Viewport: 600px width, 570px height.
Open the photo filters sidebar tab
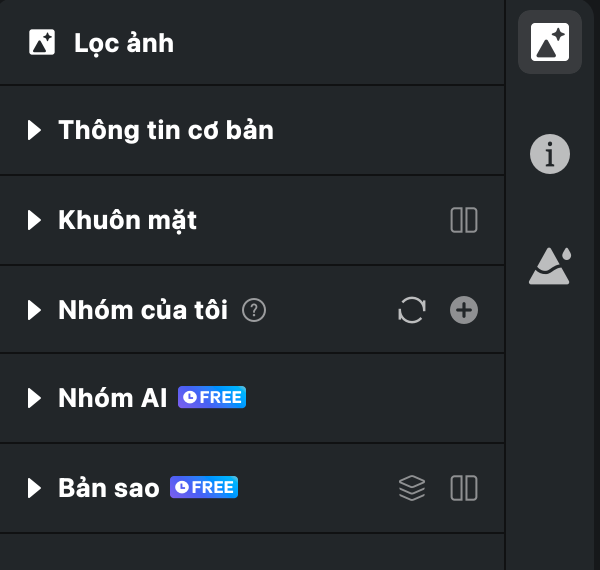[549, 42]
